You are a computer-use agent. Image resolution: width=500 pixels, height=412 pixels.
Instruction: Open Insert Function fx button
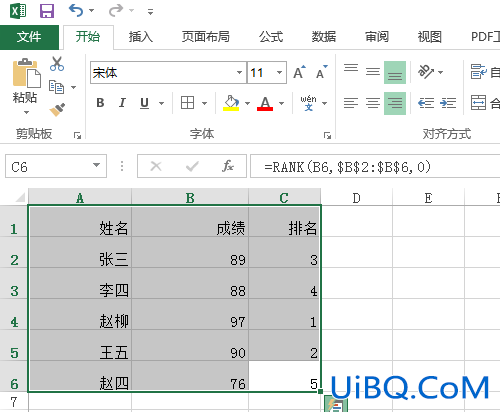point(228,166)
